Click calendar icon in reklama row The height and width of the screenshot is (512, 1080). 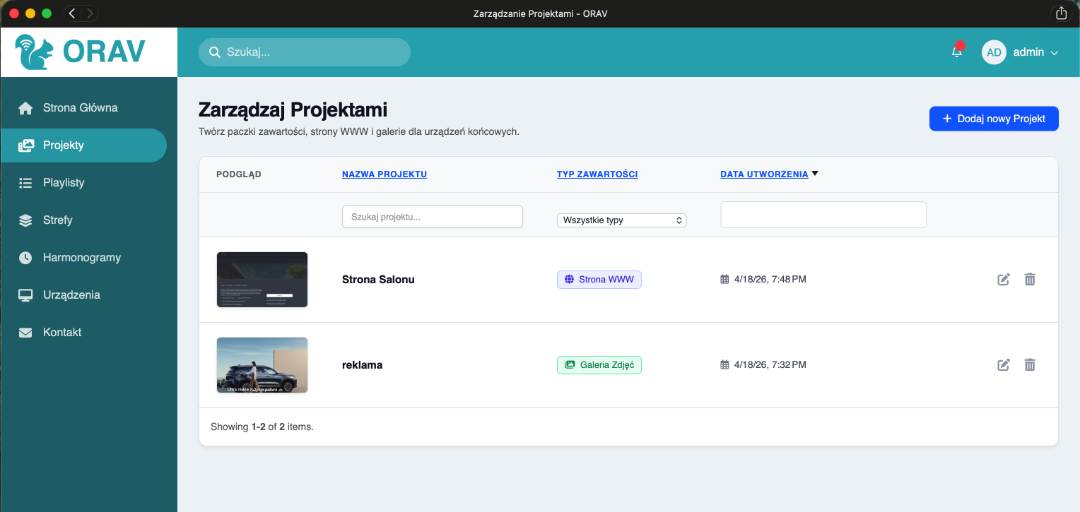click(x=725, y=365)
